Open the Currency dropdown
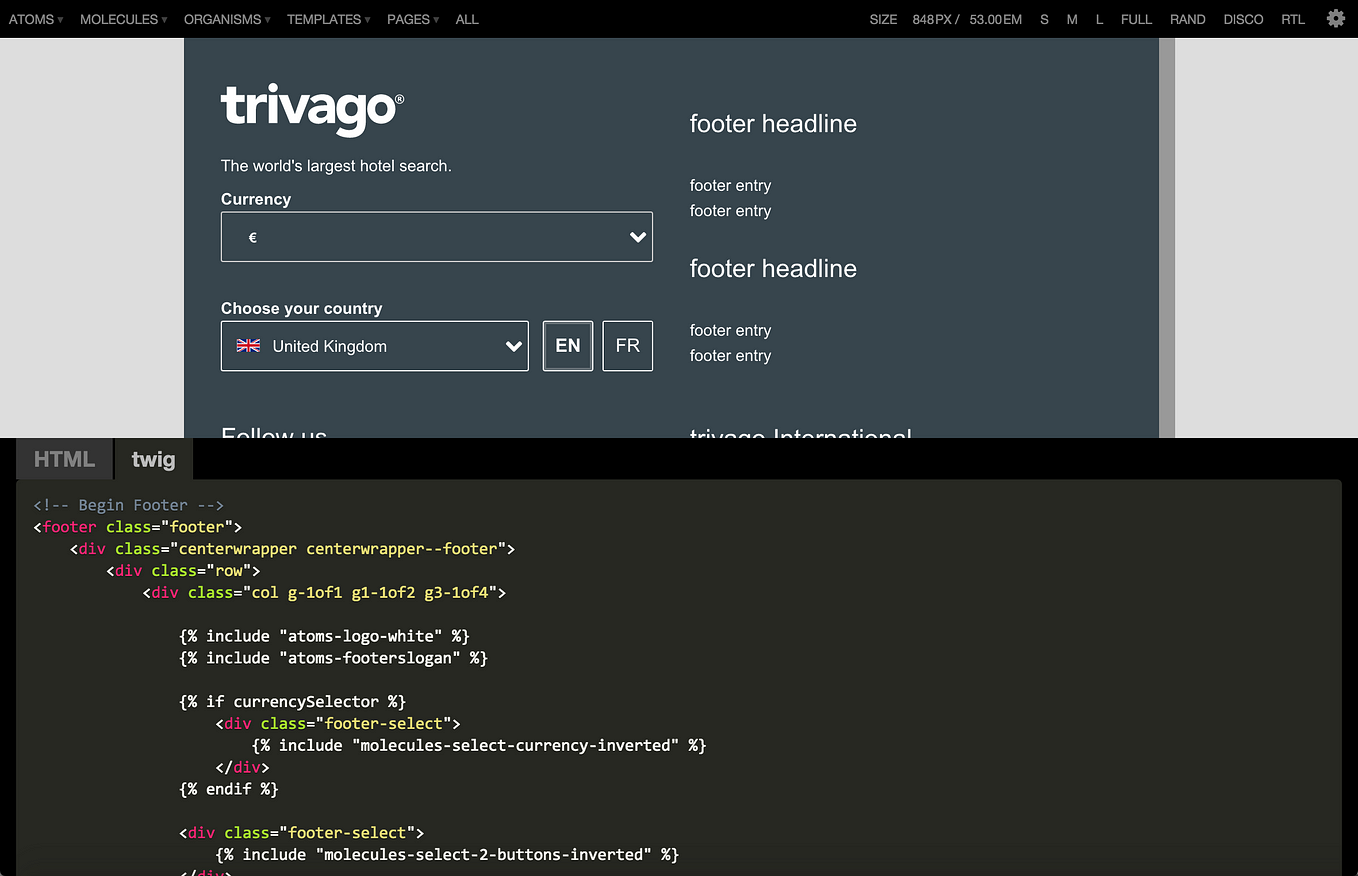 [x=436, y=236]
